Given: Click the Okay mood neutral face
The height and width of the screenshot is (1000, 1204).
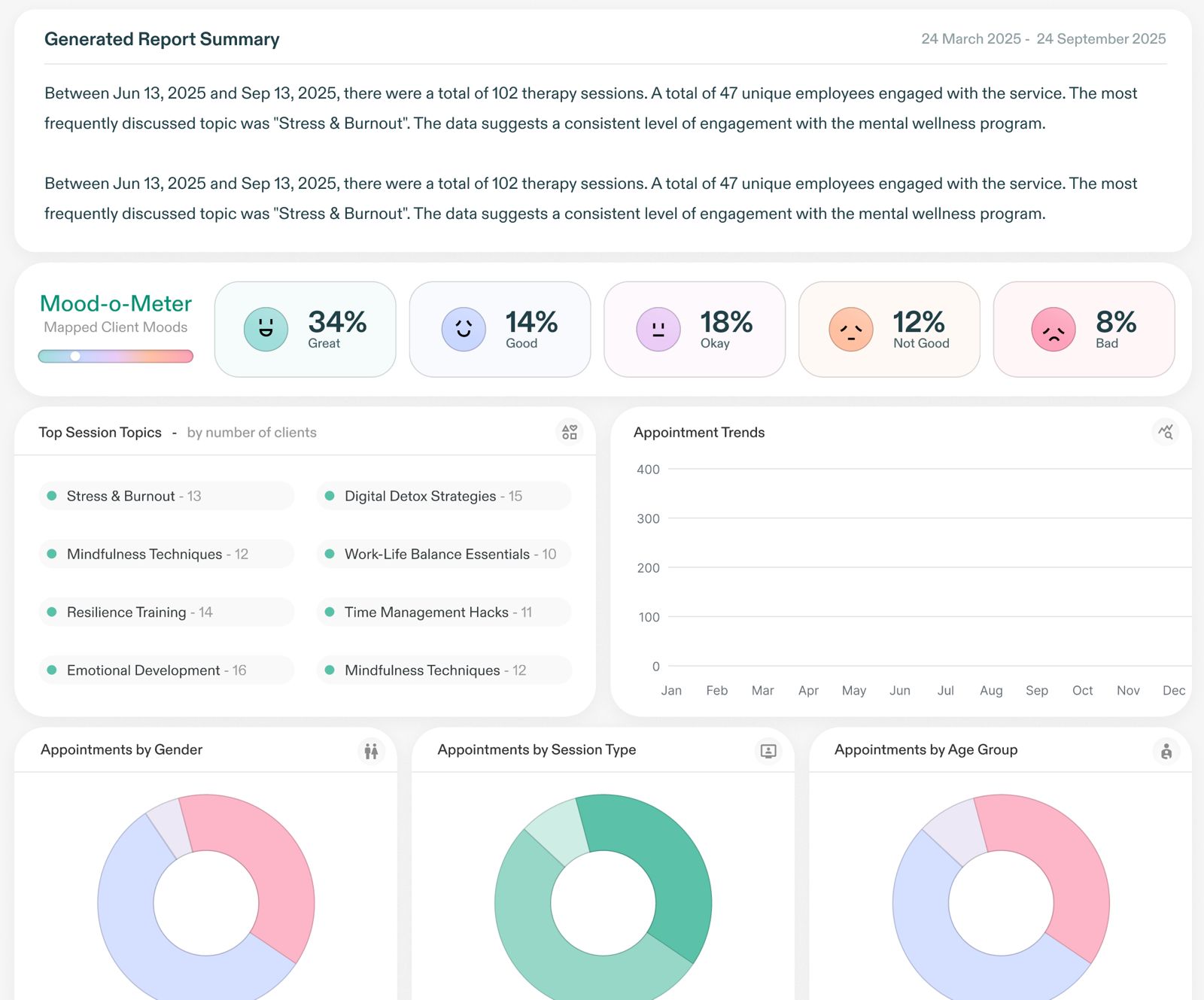Looking at the screenshot, I should [658, 330].
